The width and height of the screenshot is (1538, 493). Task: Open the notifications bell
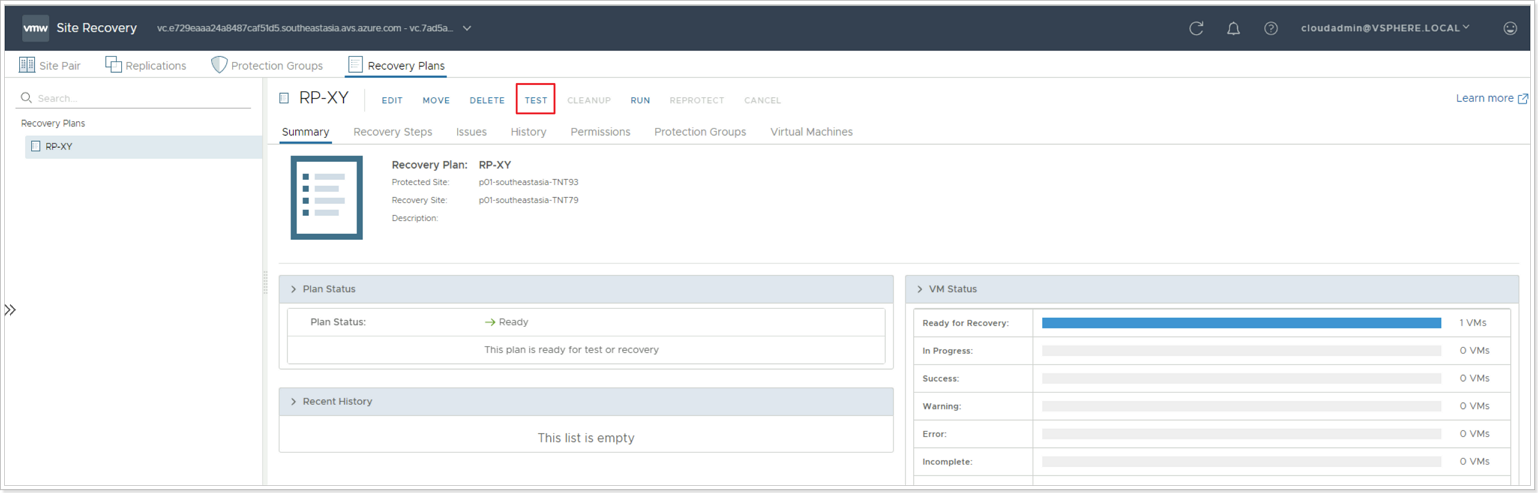coord(1234,28)
